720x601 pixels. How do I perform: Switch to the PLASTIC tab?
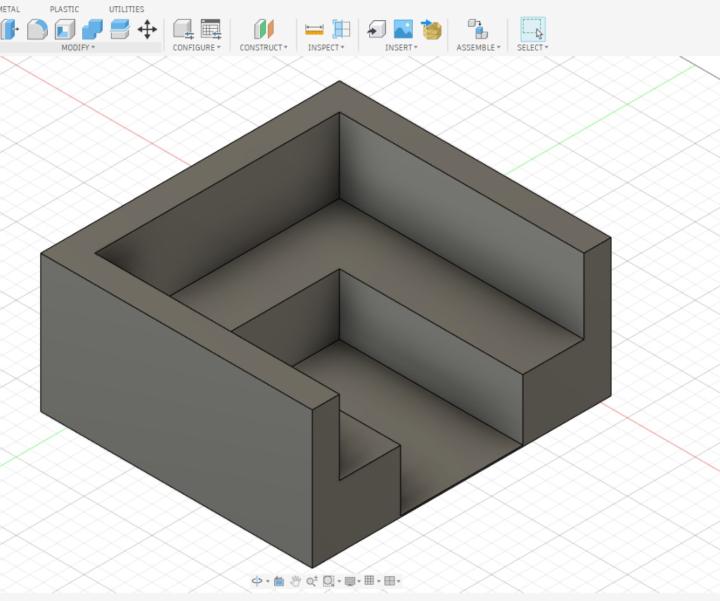[64, 9]
